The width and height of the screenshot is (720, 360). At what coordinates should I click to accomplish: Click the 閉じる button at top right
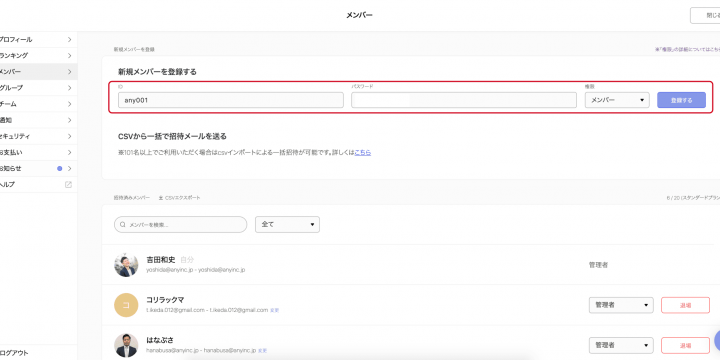706,15
